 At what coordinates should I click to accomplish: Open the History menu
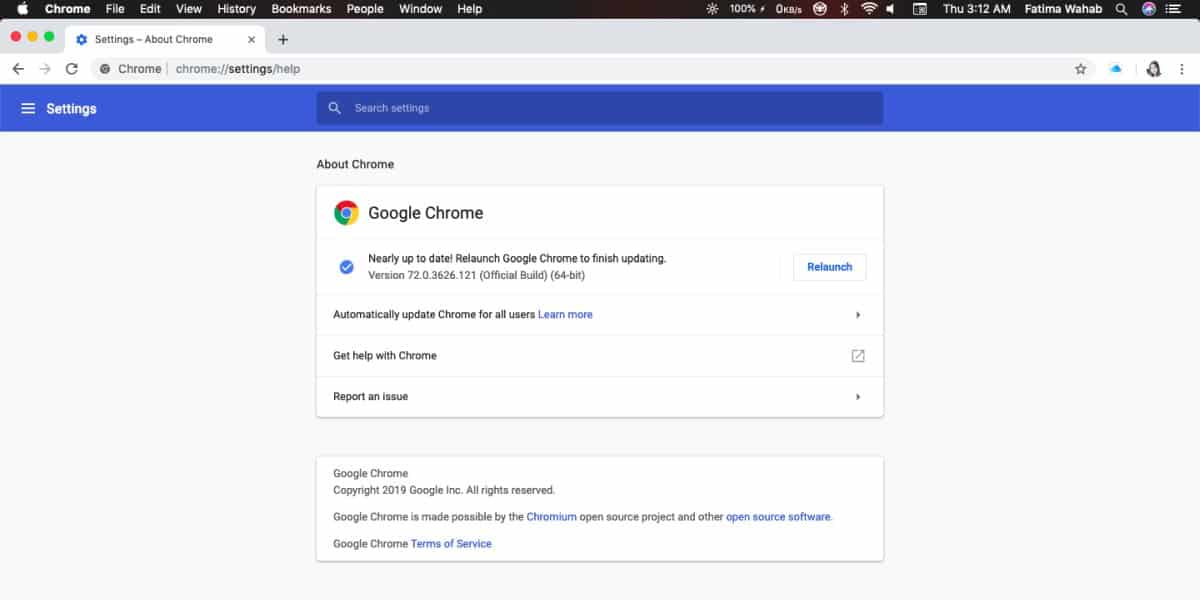coord(236,9)
